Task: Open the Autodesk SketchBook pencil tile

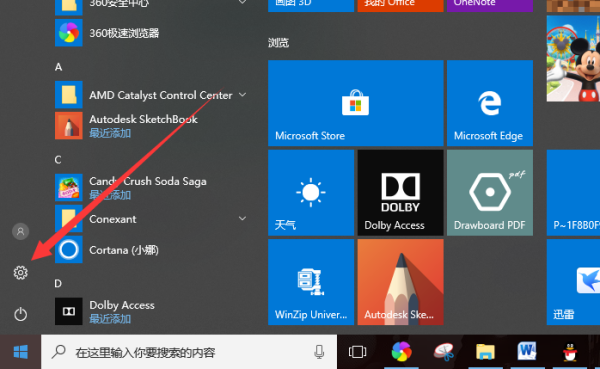Action: 400,282
